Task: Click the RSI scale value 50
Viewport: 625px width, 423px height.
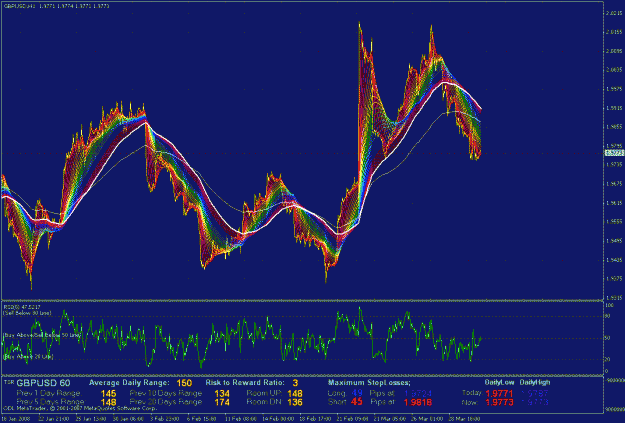Action: tap(608, 338)
